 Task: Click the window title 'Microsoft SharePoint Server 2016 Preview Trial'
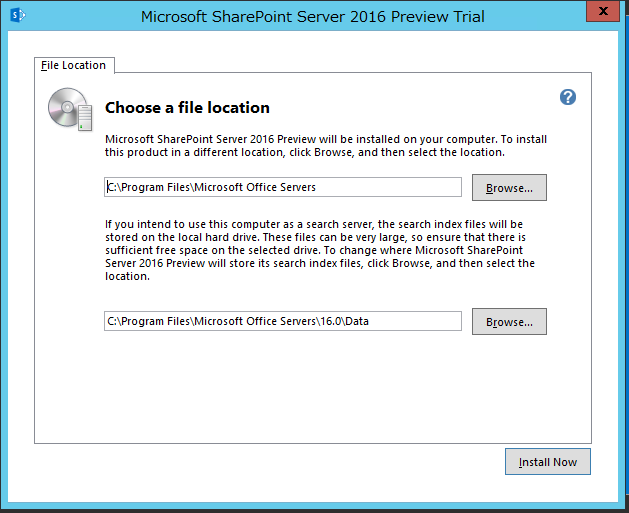point(312,16)
